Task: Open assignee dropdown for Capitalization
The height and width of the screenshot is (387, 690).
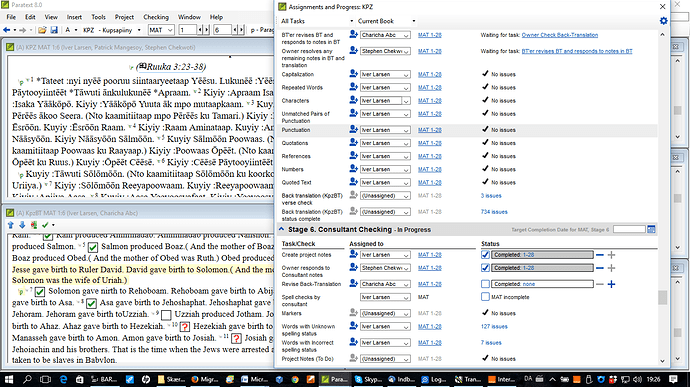Action: pyautogui.click(x=385, y=74)
